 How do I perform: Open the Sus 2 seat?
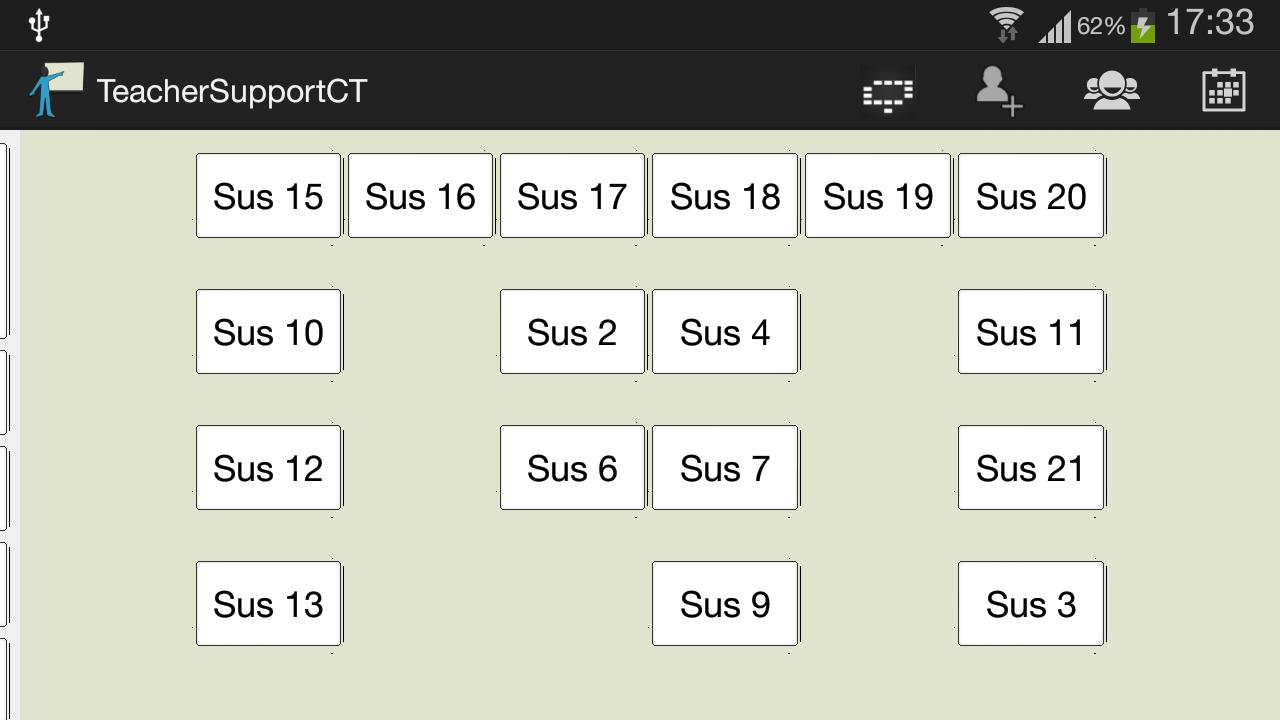point(572,331)
